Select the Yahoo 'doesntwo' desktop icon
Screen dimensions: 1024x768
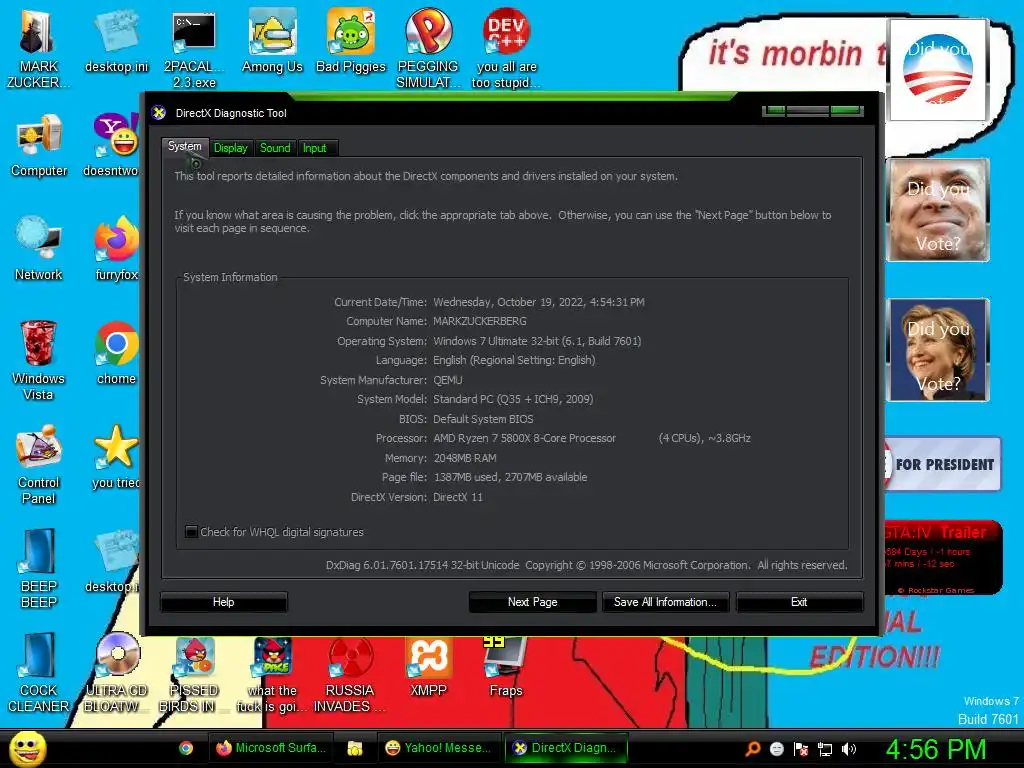(114, 146)
